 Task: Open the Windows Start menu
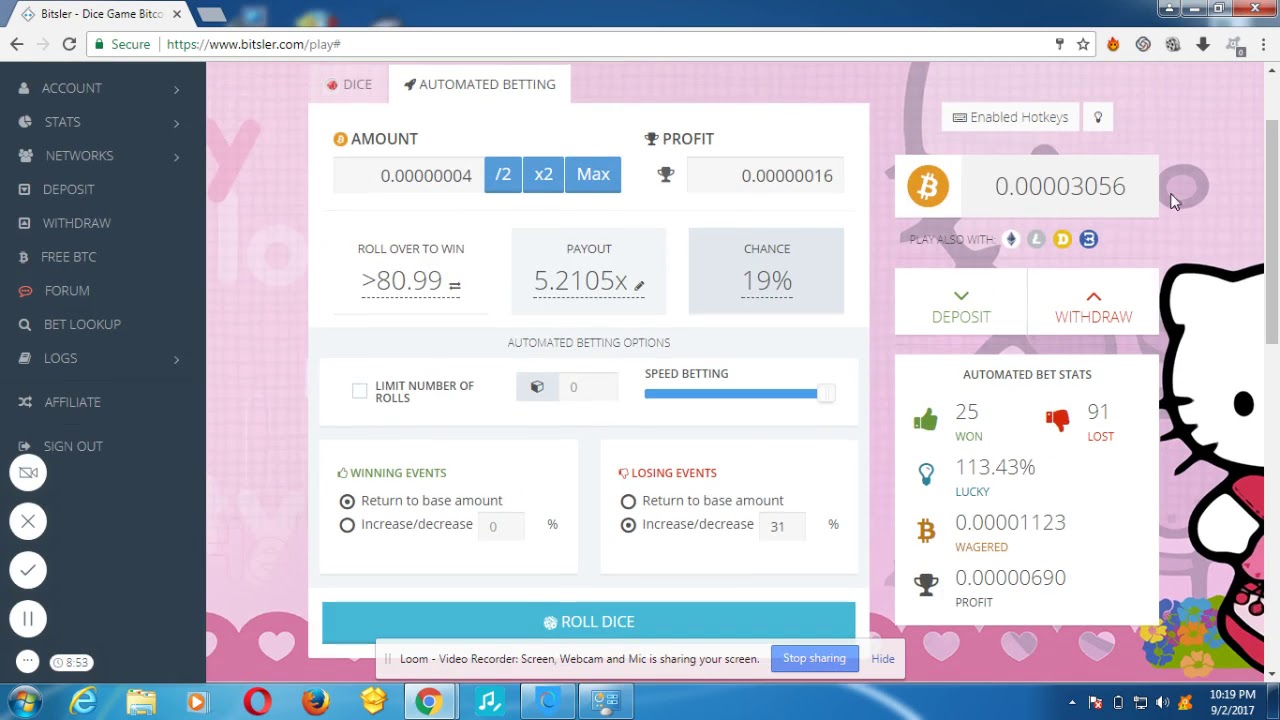pyautogui.click(x=25, y=702)
